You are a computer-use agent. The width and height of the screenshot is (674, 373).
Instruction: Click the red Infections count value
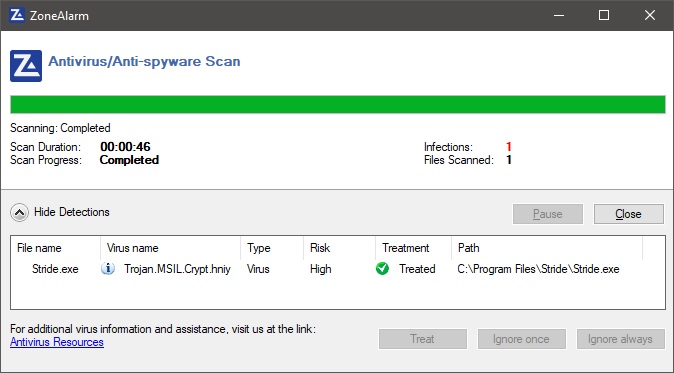(509, 147)
